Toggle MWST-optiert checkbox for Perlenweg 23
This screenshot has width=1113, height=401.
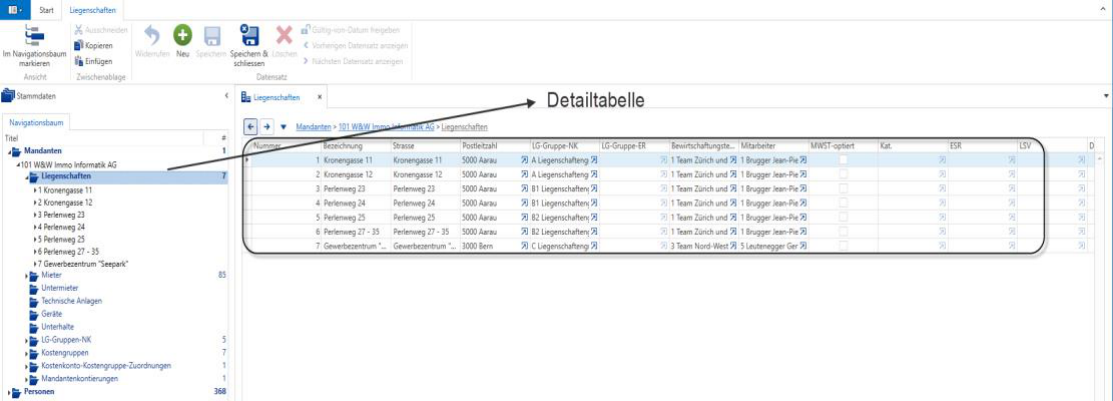(843, 189)
